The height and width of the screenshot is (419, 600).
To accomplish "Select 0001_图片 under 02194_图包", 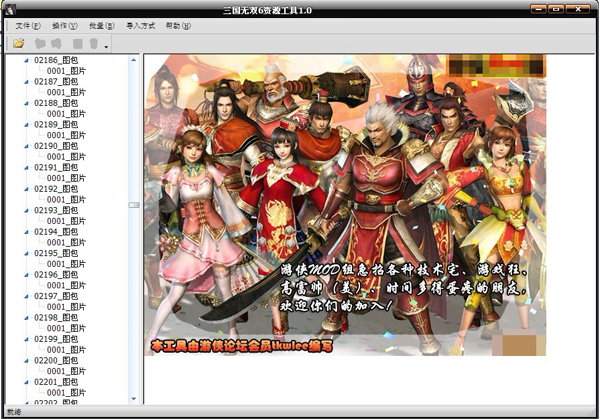I will [x=66, y=242].
